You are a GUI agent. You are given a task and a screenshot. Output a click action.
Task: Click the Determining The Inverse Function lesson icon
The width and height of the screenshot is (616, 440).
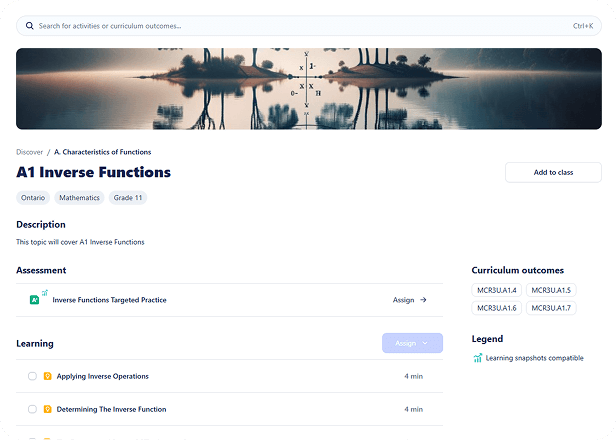(x=47, y=409)
